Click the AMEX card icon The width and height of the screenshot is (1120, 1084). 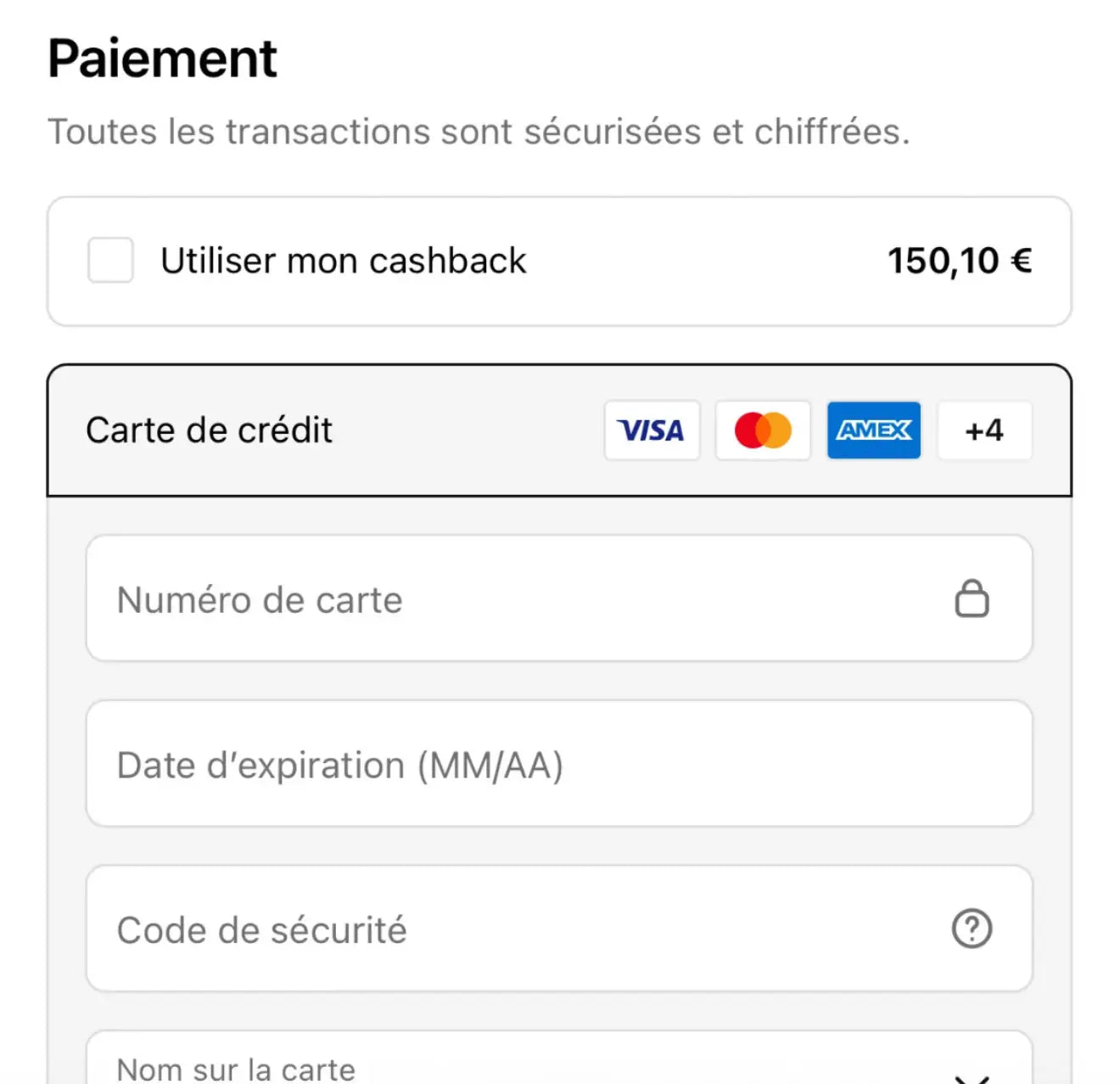(x=874, y=430)
